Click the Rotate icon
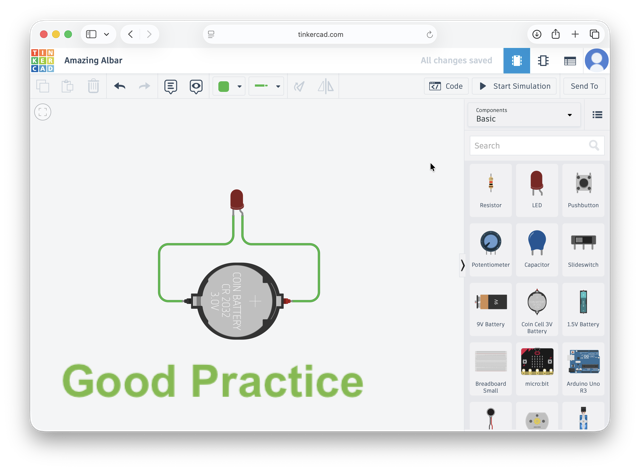Screen dimensions: 640x471 299,86
